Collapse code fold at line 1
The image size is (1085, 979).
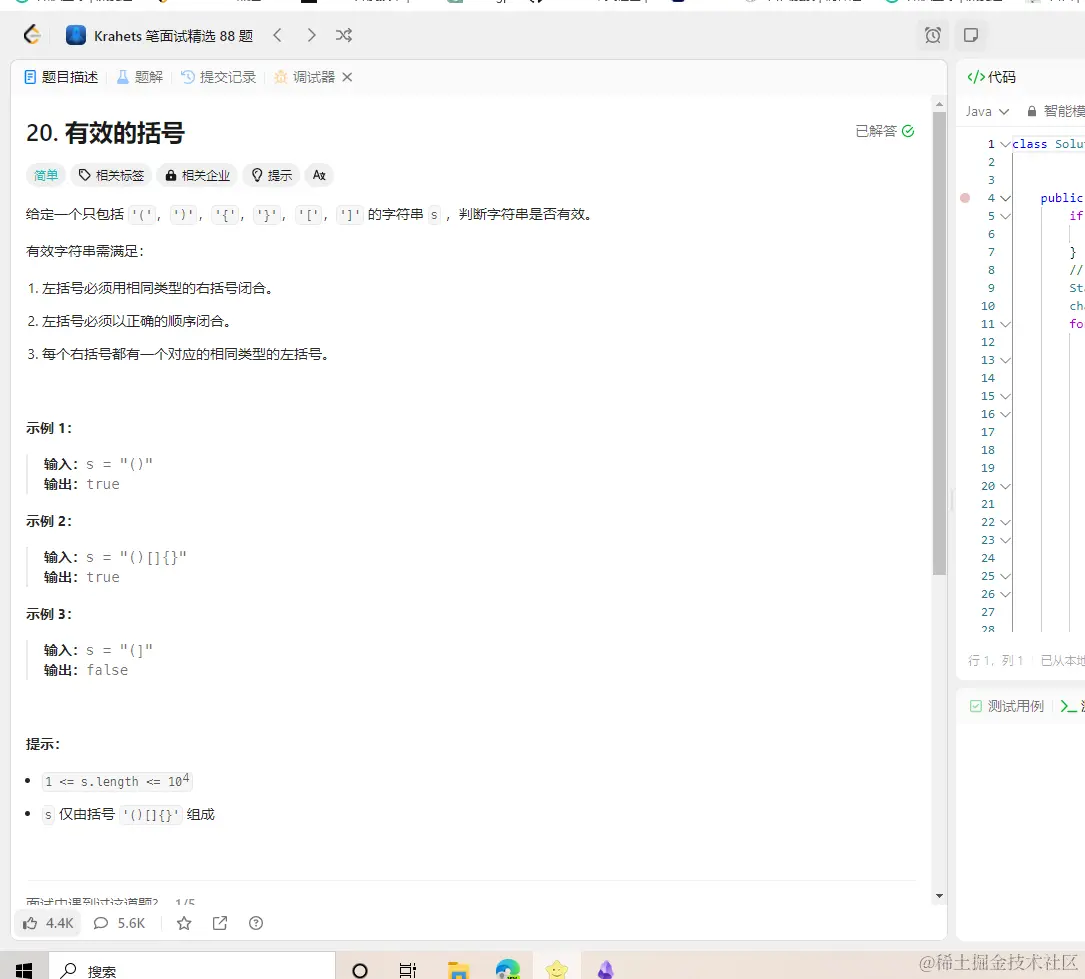click(x=1005, y=144)
